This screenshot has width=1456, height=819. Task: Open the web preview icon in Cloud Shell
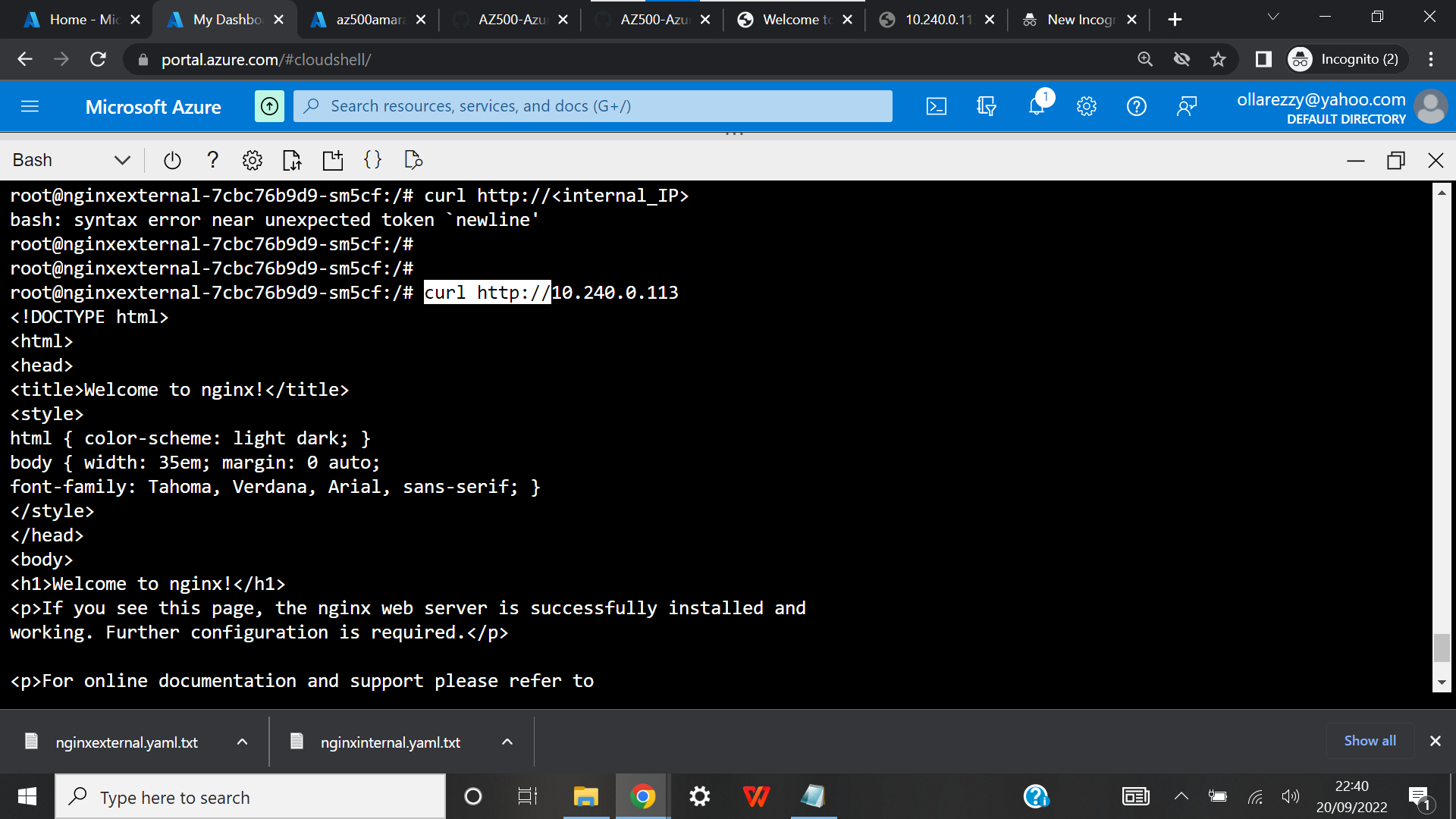pos(413,160)
